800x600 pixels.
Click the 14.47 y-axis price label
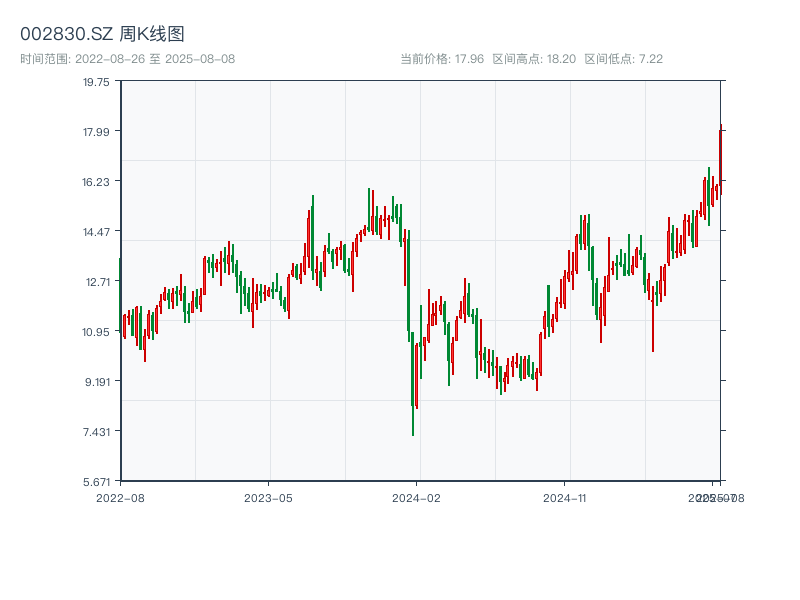(x=96, y=232)
